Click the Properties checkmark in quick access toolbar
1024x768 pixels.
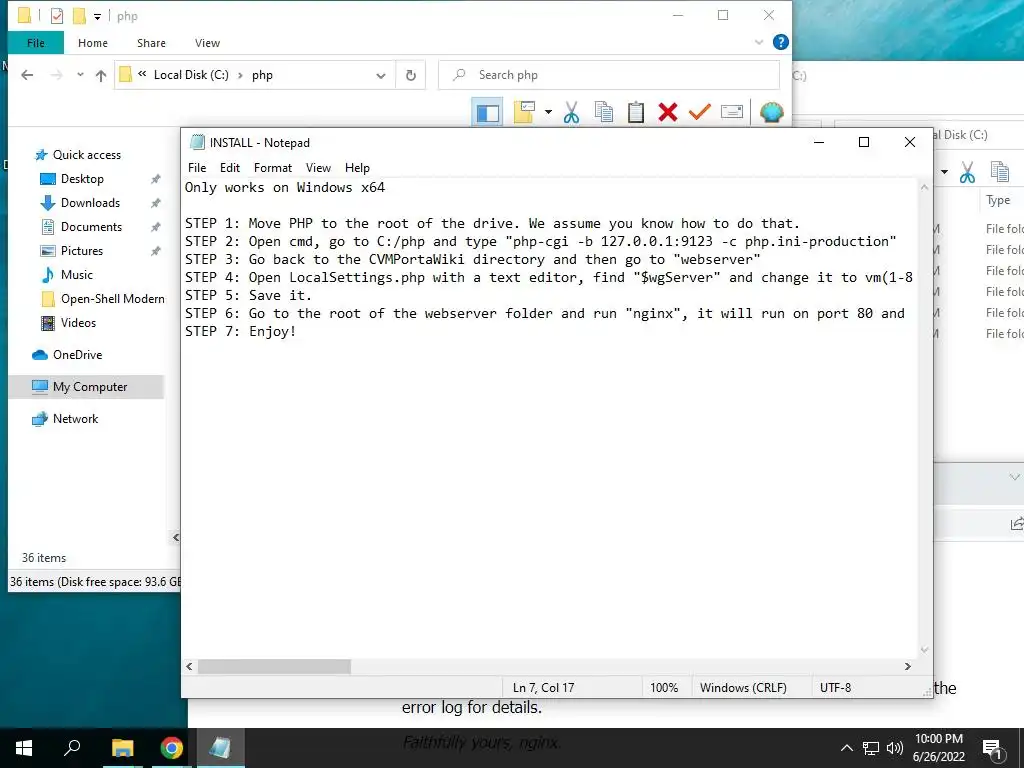pyautogui.click(x=57, y=16)
